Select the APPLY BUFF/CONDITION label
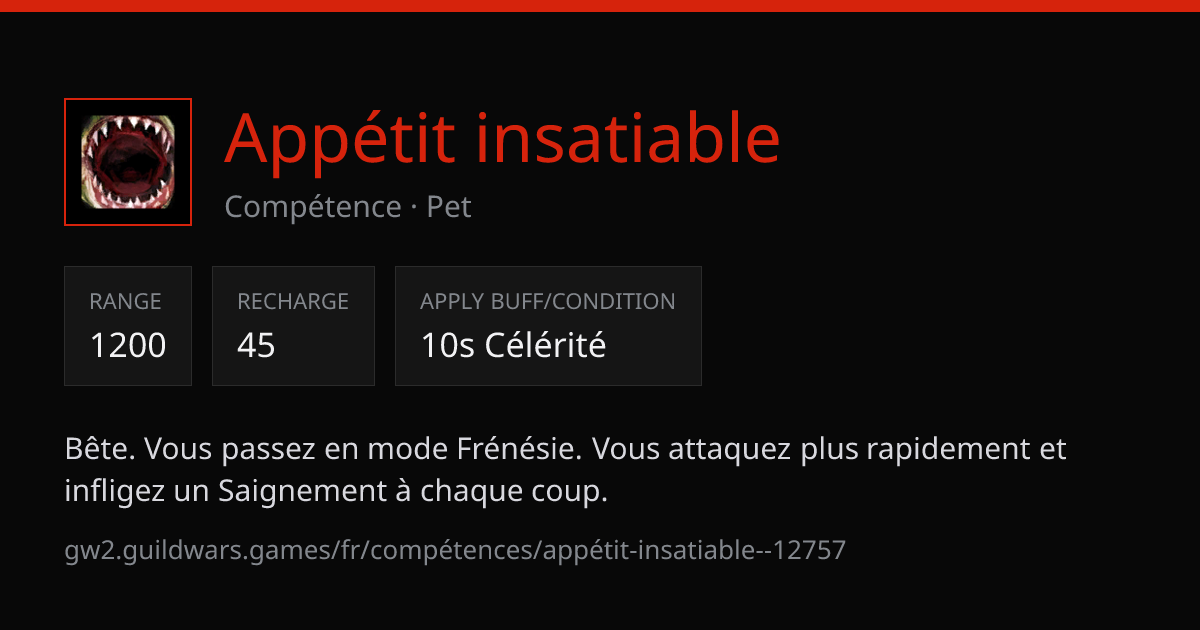 (x=548, y=301)
